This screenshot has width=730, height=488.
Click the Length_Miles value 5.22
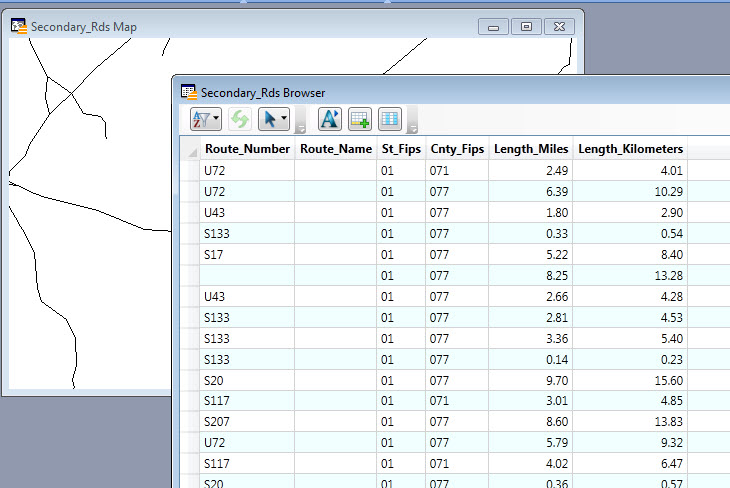pos(531,254)
